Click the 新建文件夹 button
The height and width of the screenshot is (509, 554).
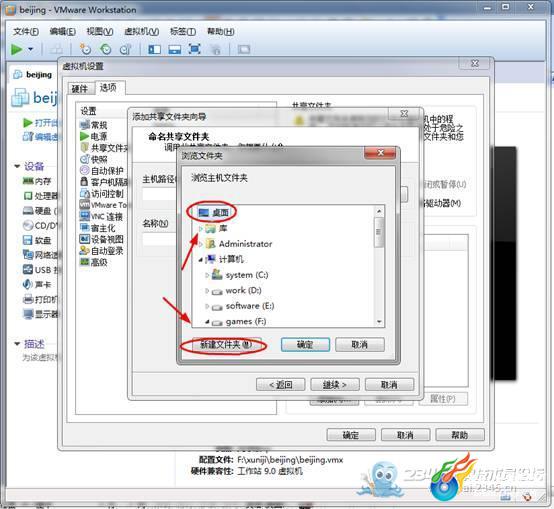[226, 345]
